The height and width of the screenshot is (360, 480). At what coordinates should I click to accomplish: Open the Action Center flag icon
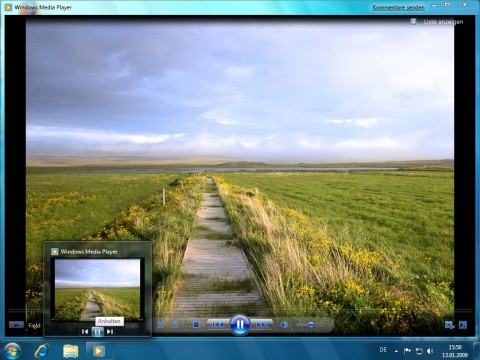(407, 351)
